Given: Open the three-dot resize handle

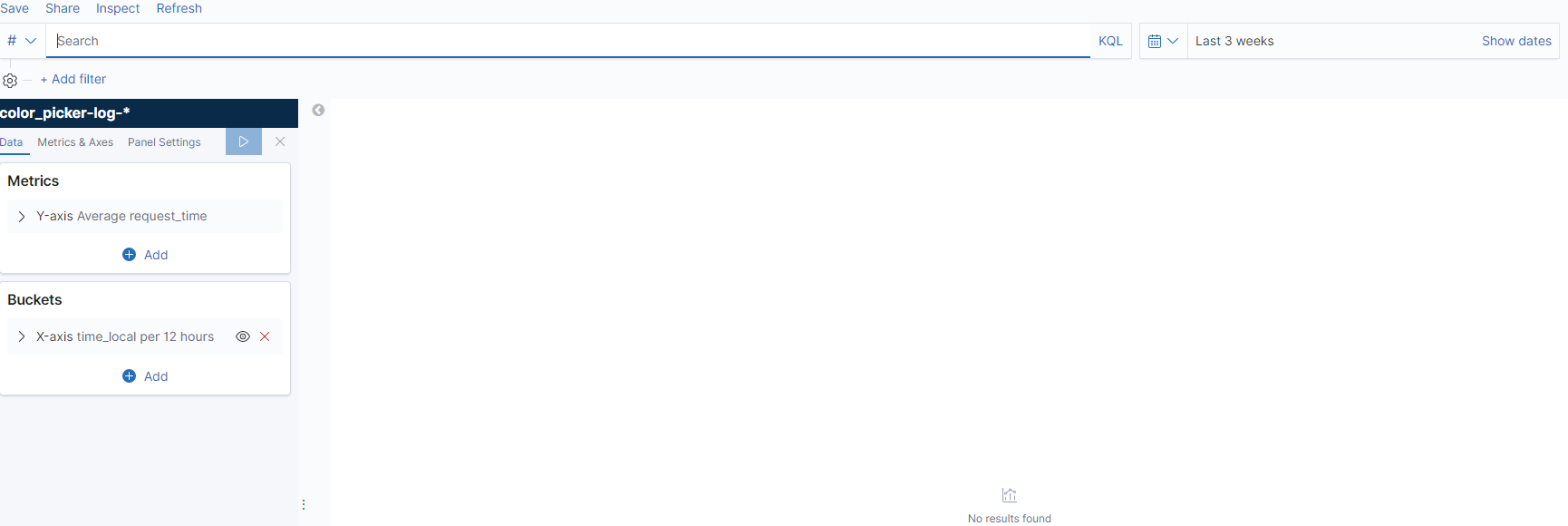Looking at the screenshot, I should [x=304, y=504].
